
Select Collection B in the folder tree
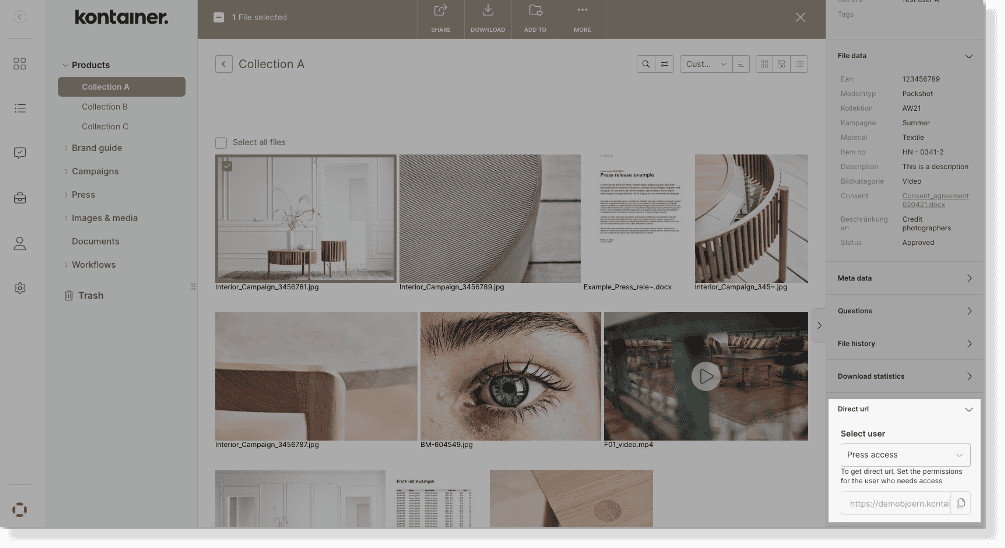click(105, 107)
